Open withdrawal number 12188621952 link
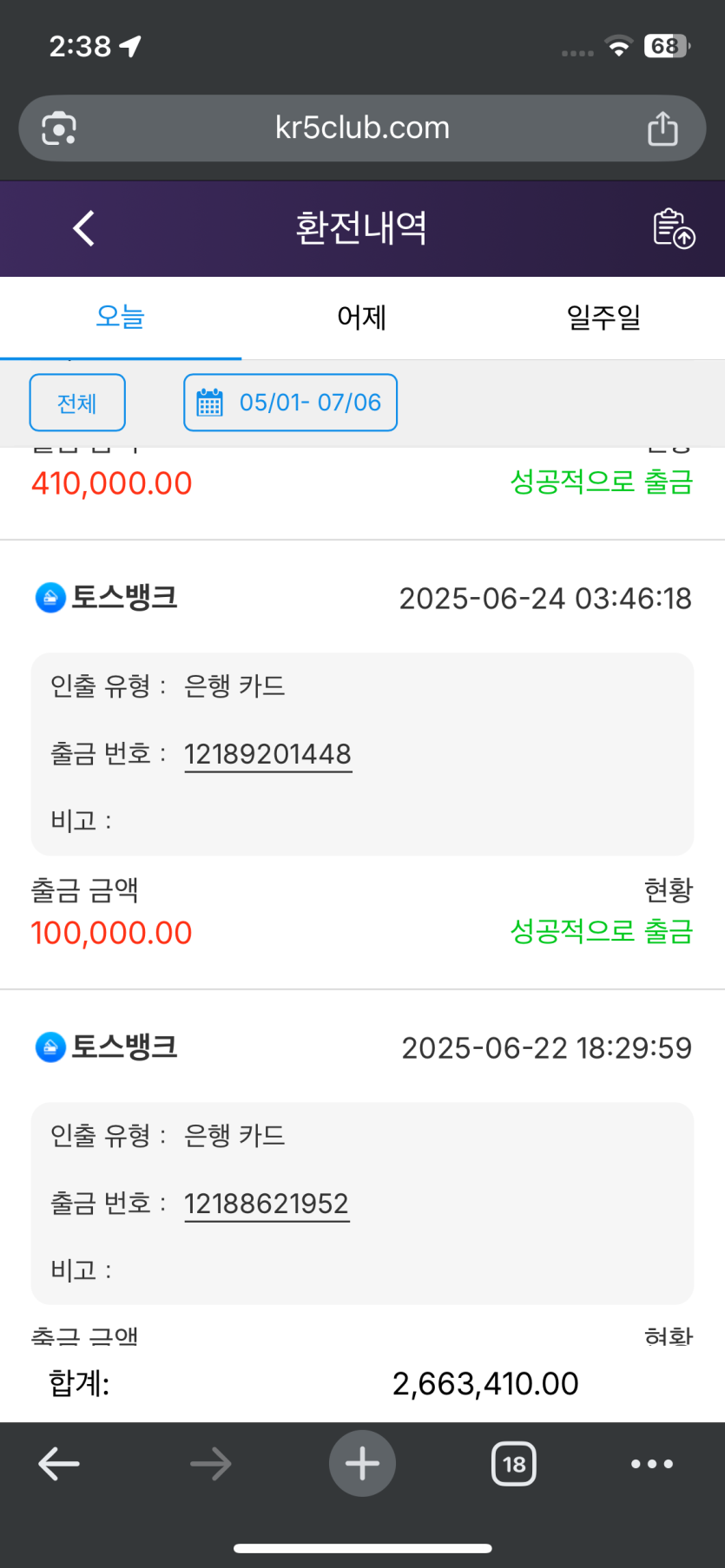 pos(267,1204)
